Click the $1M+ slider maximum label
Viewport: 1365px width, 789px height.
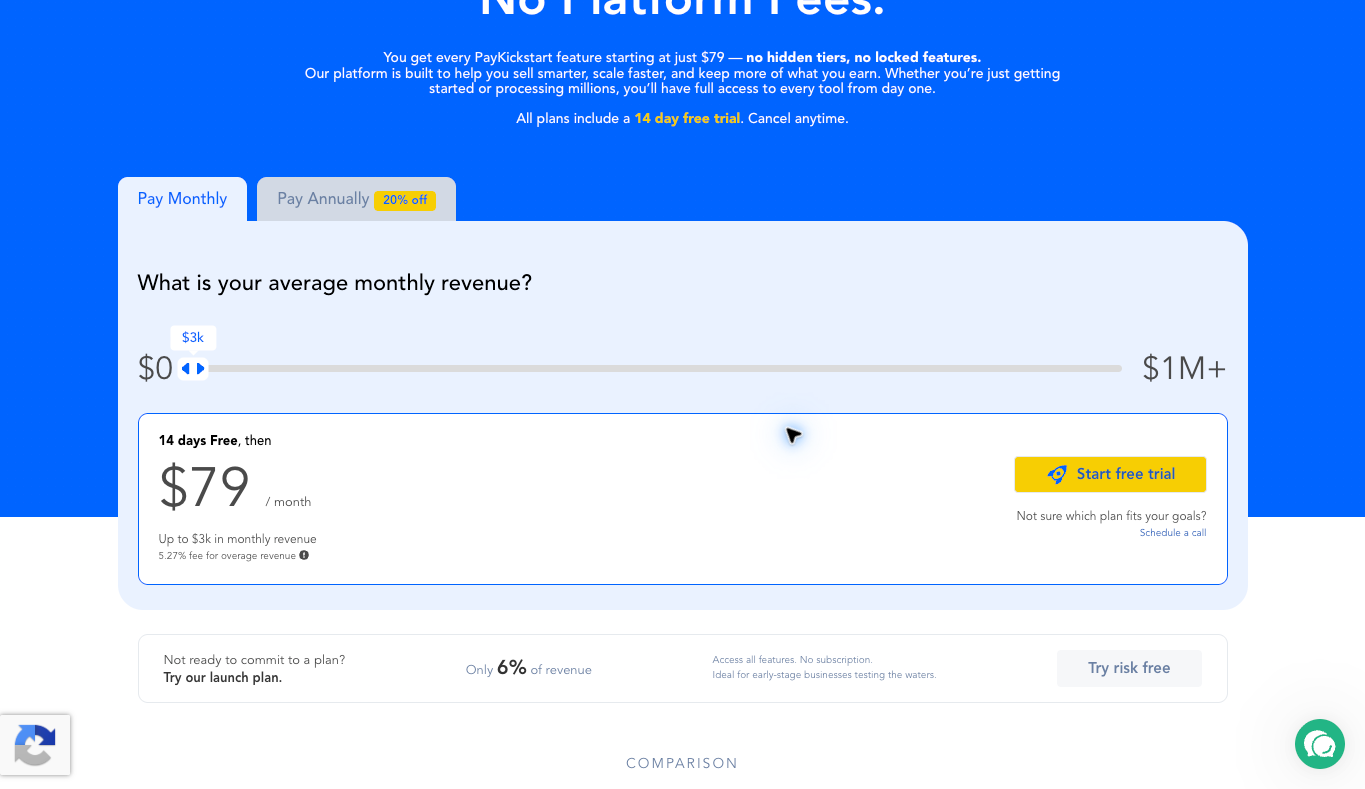click(x=1184, y=369)
